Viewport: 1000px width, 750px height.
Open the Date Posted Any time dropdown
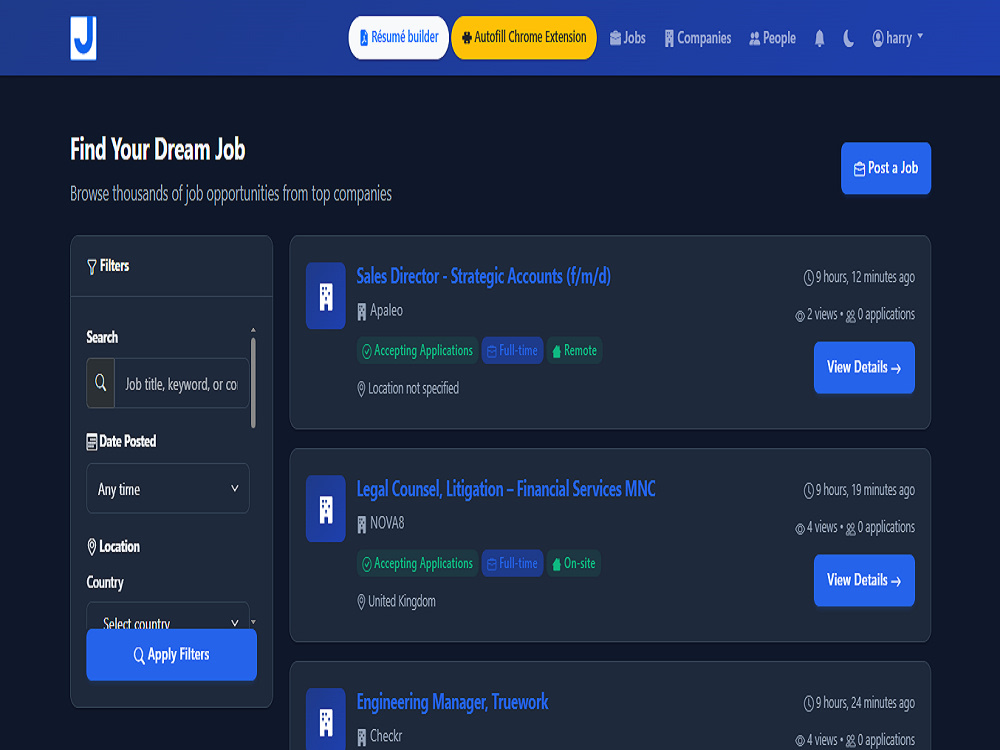coord(168,489)
